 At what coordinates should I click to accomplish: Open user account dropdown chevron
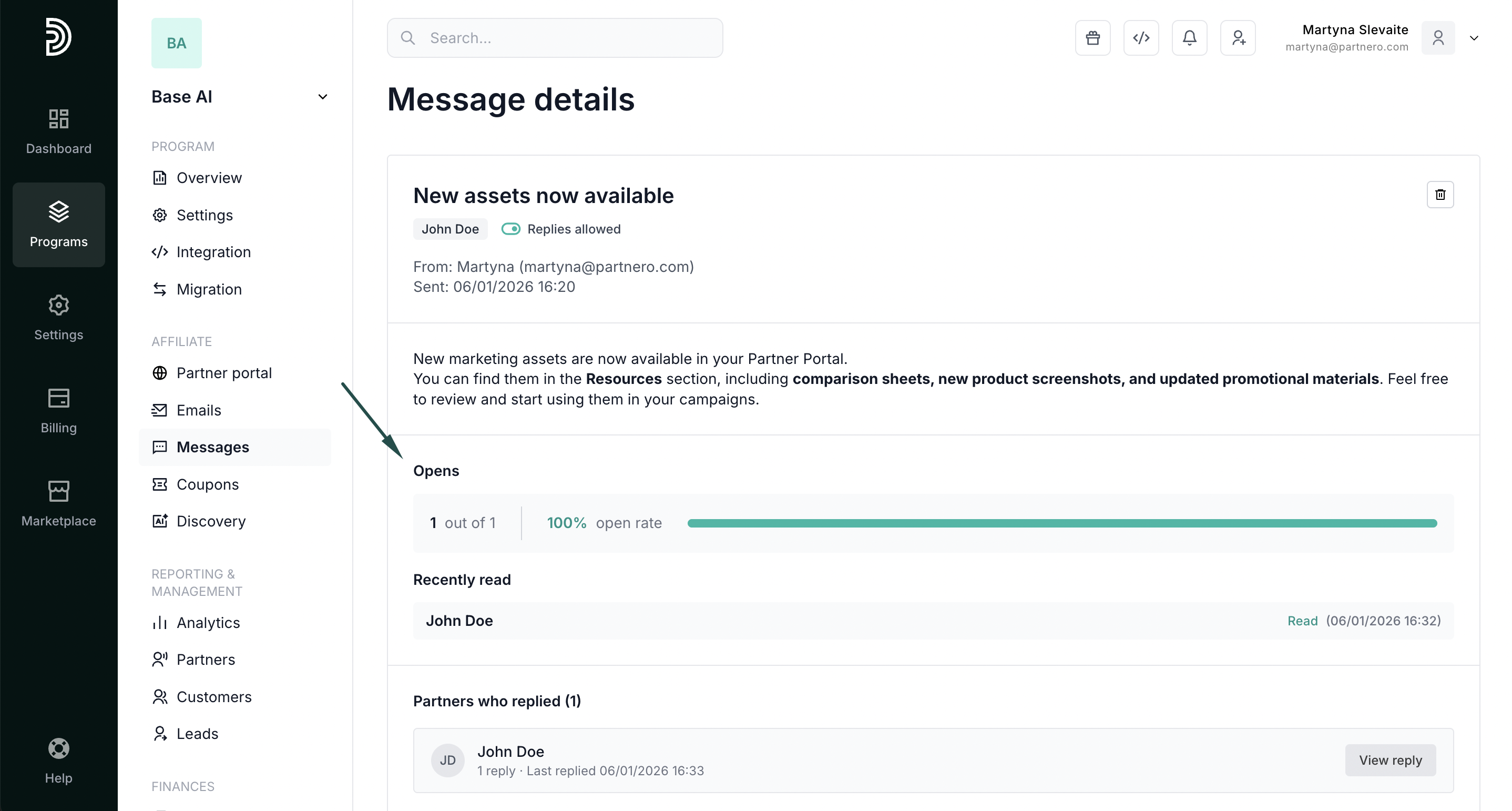click(1473, 38)
